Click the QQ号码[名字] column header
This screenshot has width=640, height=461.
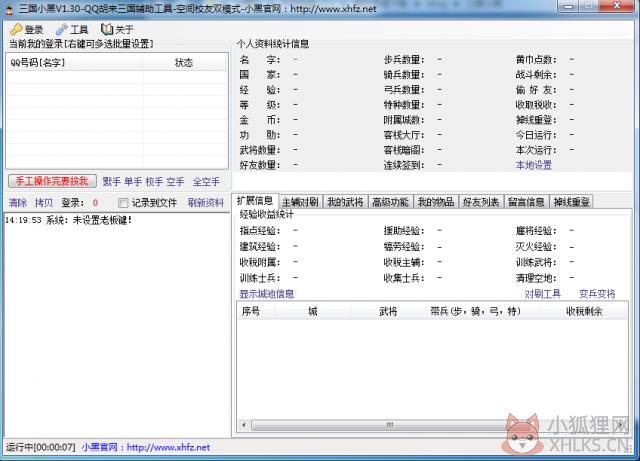tap(75, 62)
